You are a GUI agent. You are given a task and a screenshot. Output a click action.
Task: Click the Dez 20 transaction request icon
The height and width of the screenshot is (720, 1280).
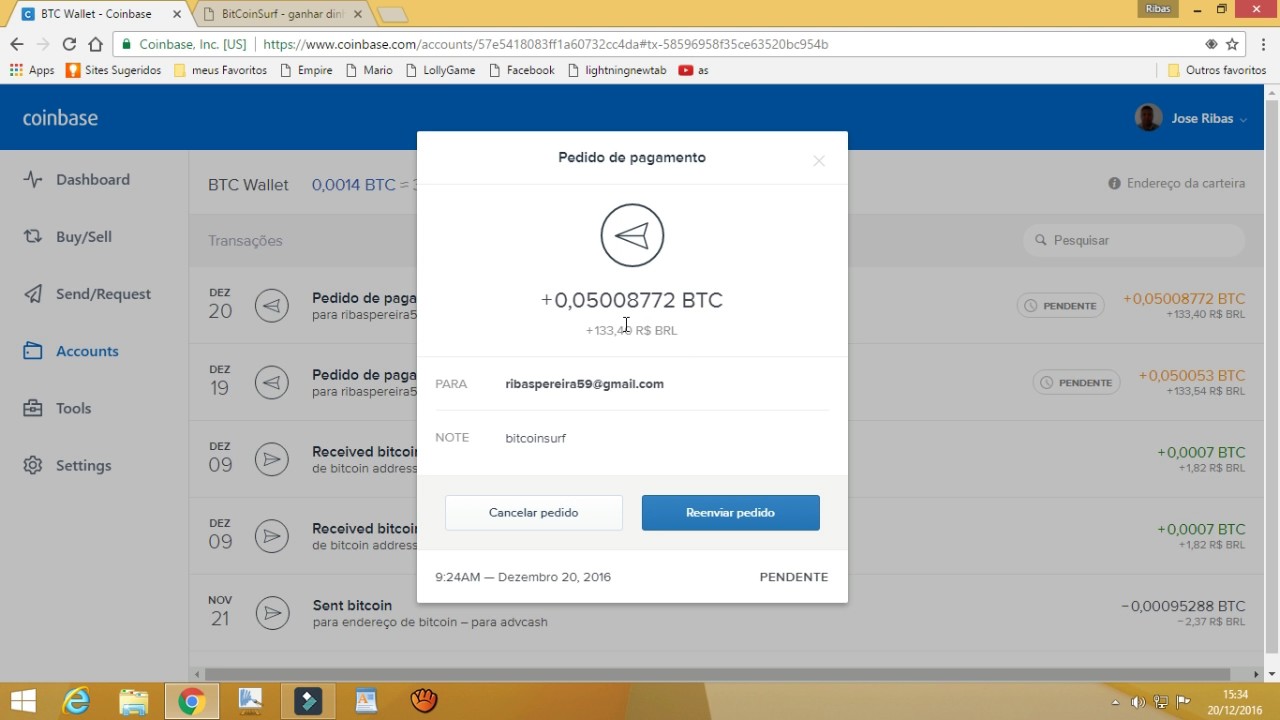(x=271, y=305)
